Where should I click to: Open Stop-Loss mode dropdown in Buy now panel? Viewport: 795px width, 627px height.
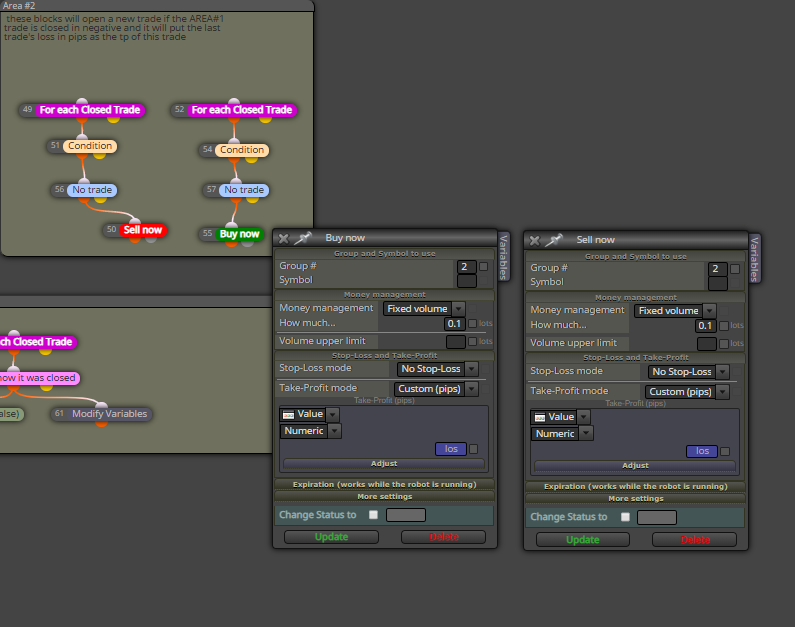click(438, 369)
